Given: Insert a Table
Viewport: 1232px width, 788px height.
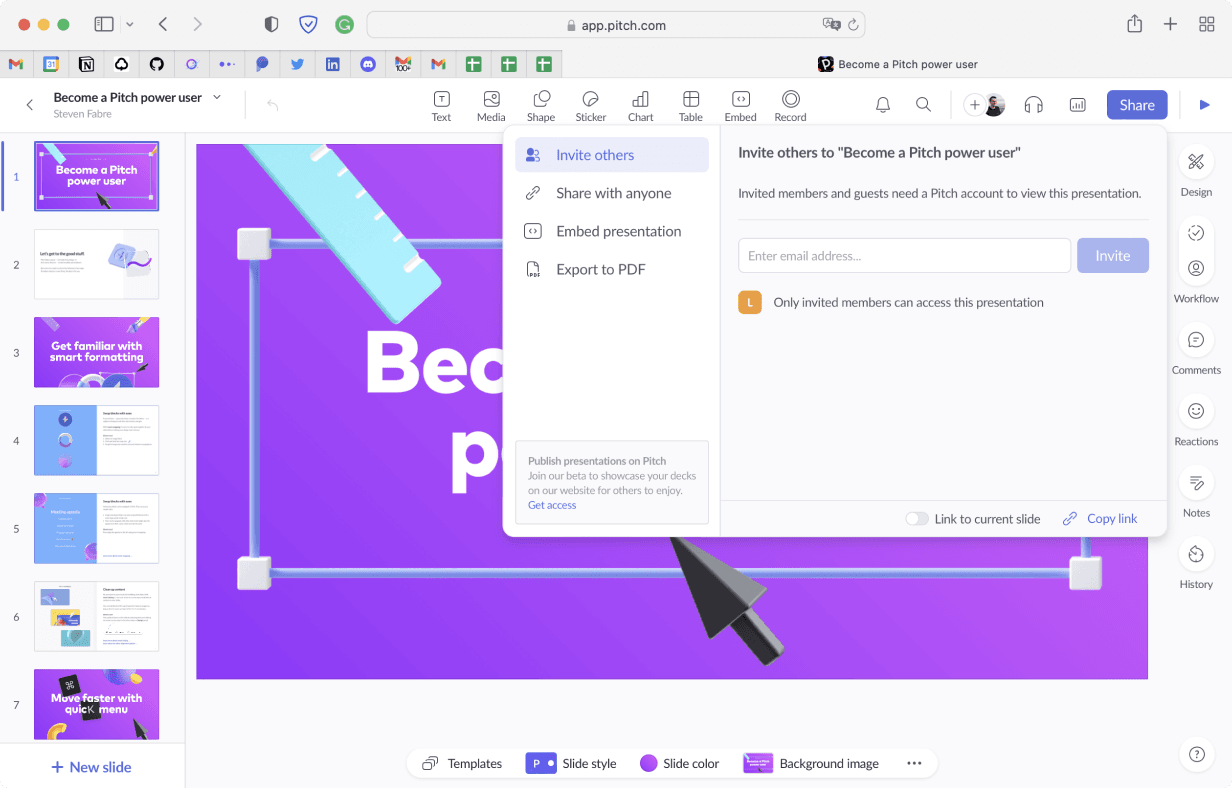Looking at the screenshot, I should (x=690, y=104).
